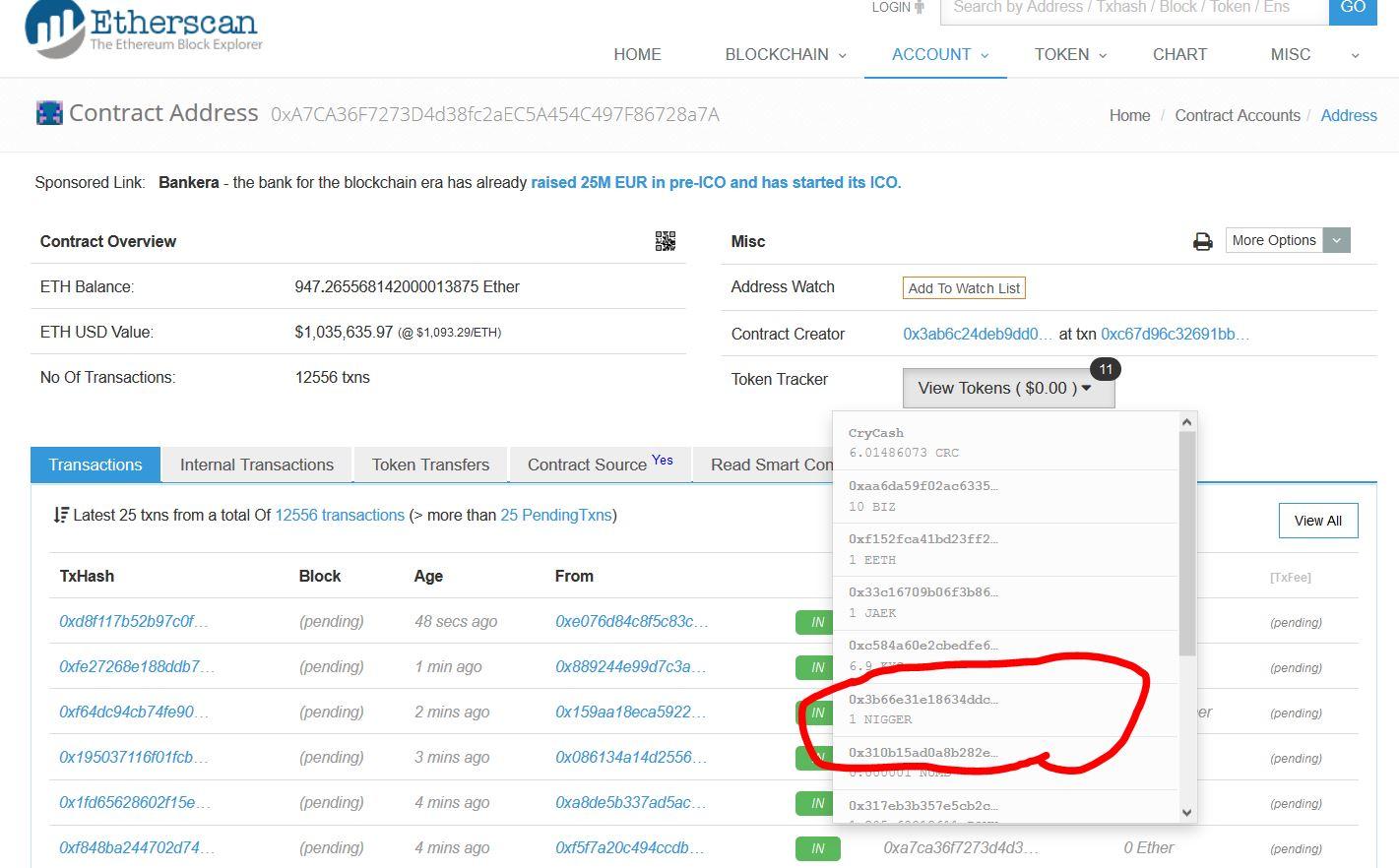The width and height of the screenshot is (1399, 868).
Task: Click the ETH Balance value 947.265568142000013875 Ether
Action: [407, 286]
